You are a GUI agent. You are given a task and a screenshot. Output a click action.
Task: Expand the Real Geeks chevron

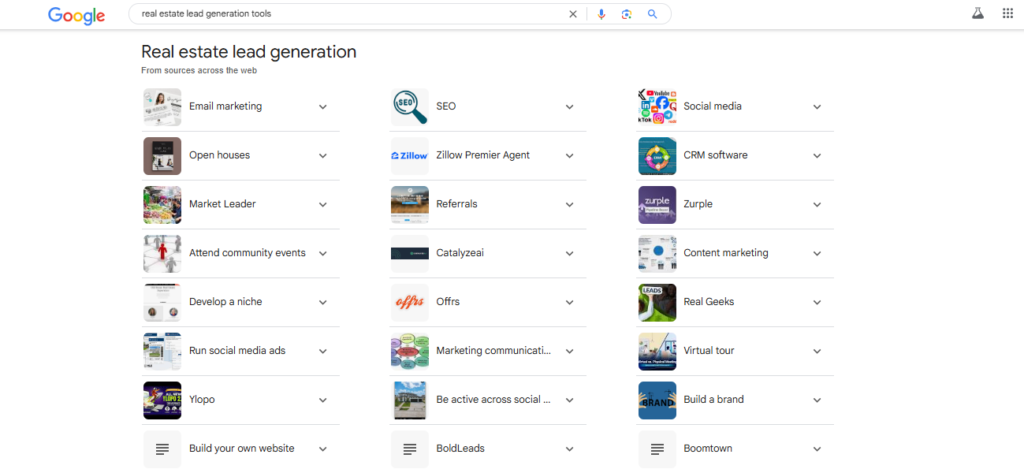(x=817, y=302)
